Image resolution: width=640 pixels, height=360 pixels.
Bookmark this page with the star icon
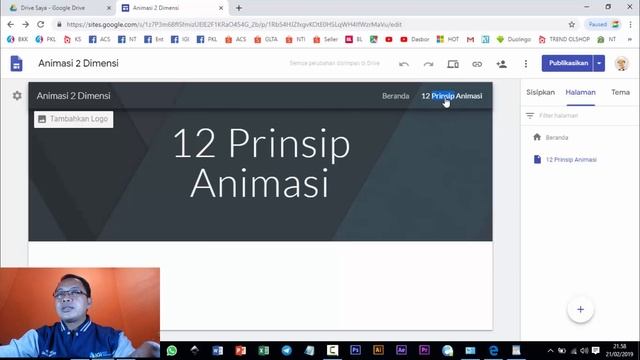[571, 24]
